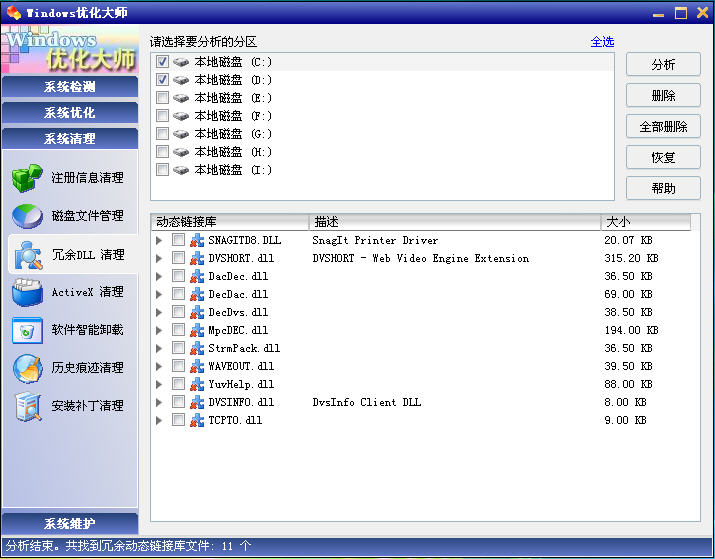Click the 恢复 button
This screenshot has height=559, width=715.
point(663,157)
